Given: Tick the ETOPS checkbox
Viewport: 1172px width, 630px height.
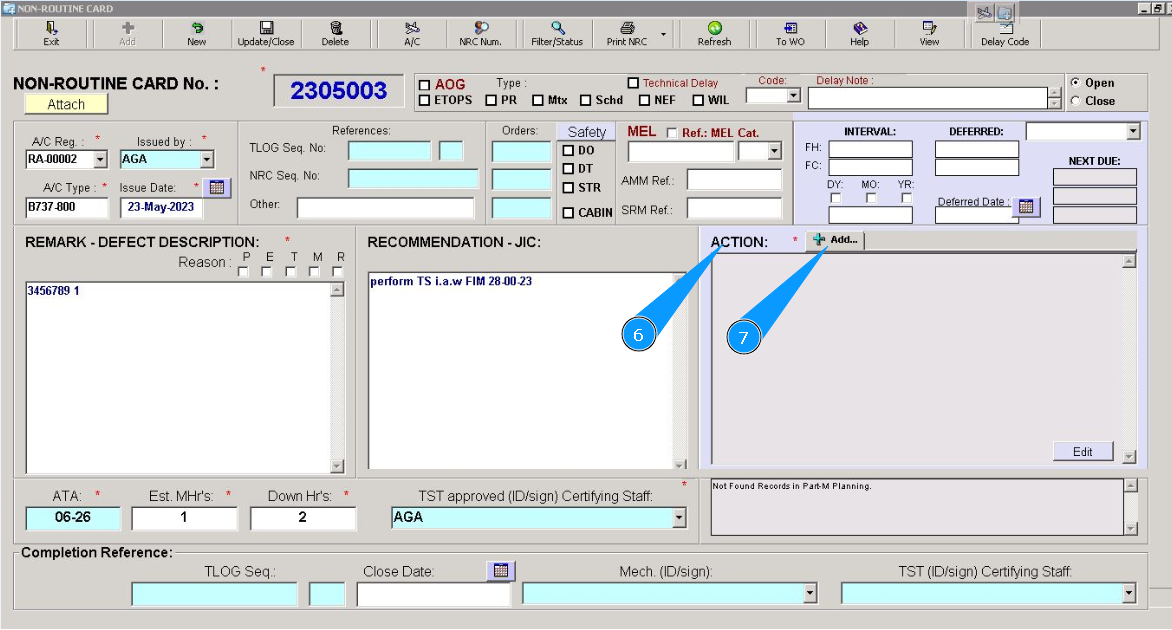Looking at the screenshot, I should click(x=425, y=100).
